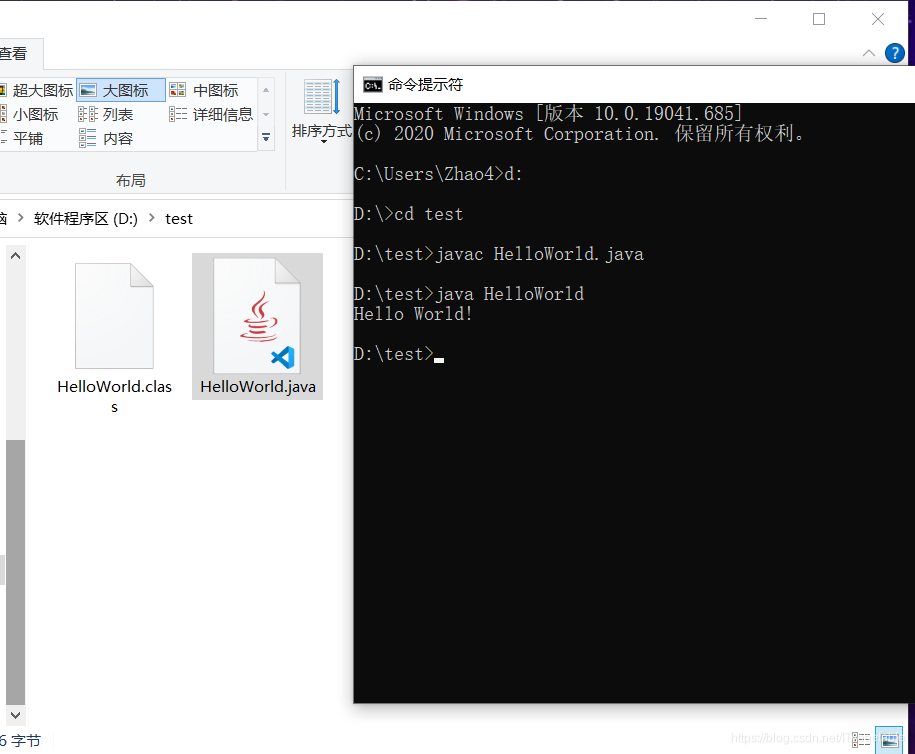
Task: Click the Microsoft Corporation copyright line
Action: [579, 134]
